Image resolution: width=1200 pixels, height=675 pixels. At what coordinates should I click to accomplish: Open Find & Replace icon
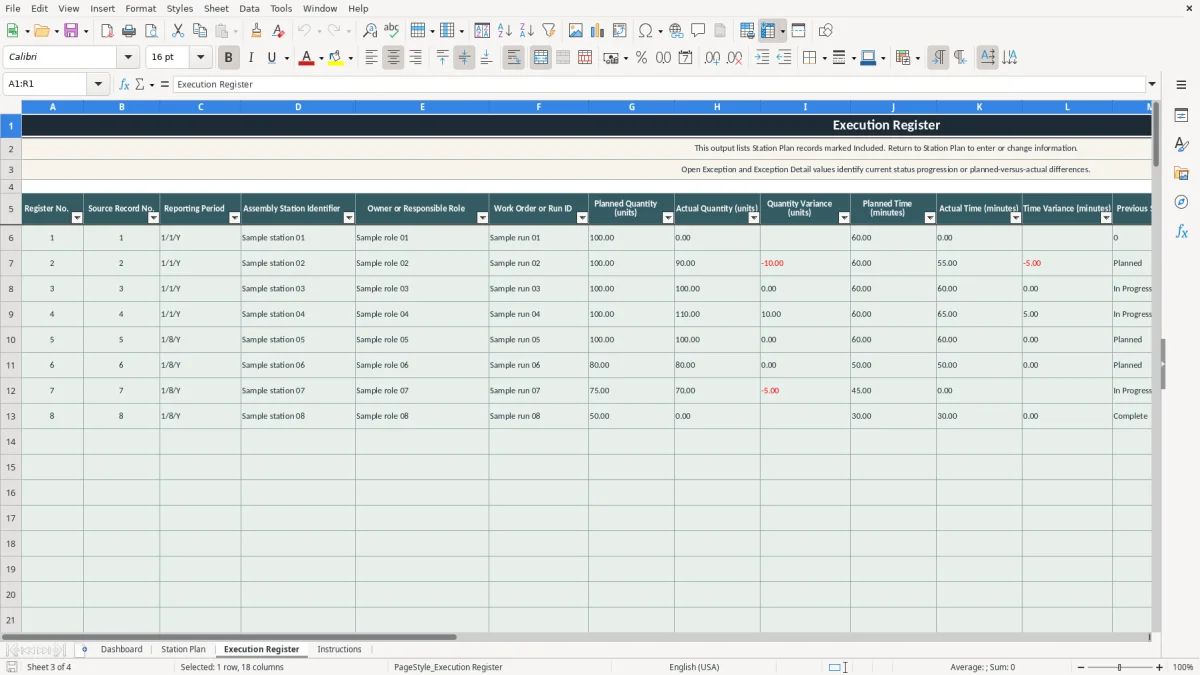click(370, 31)
